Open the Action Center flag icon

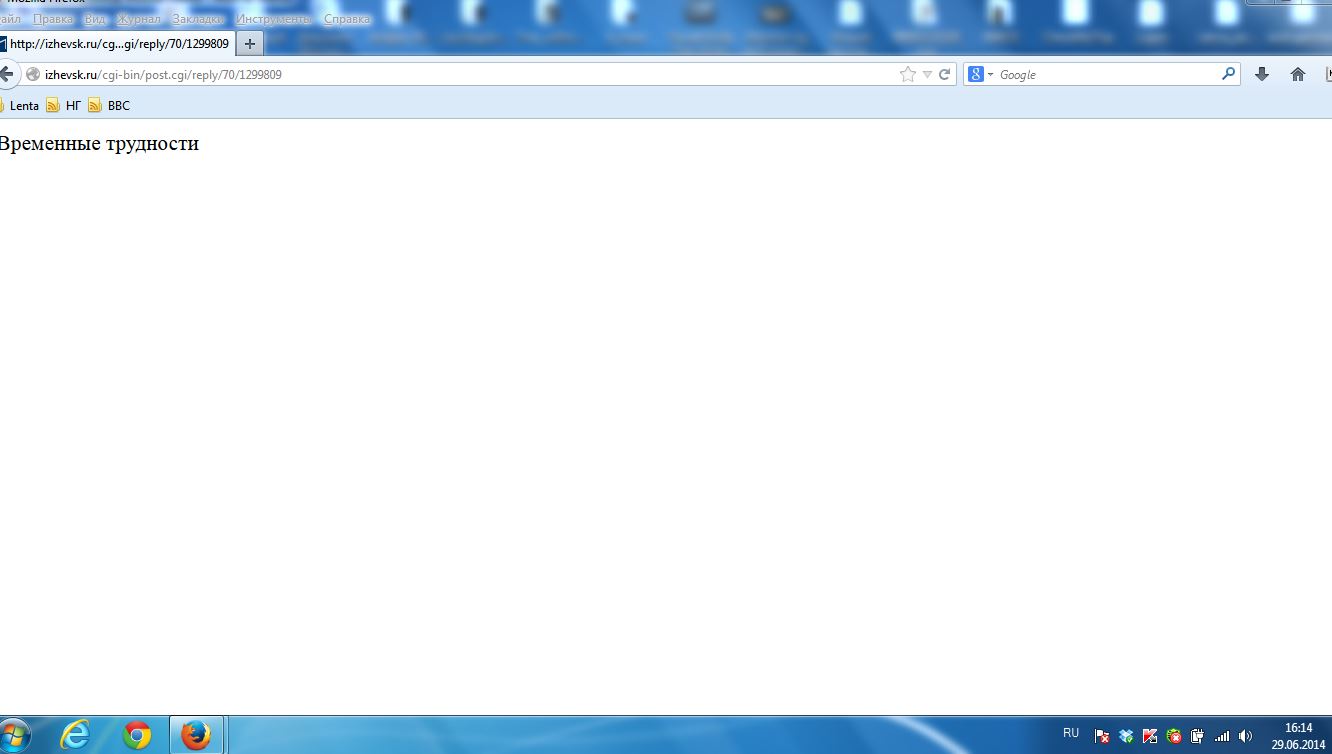(x=1101, y=736)
